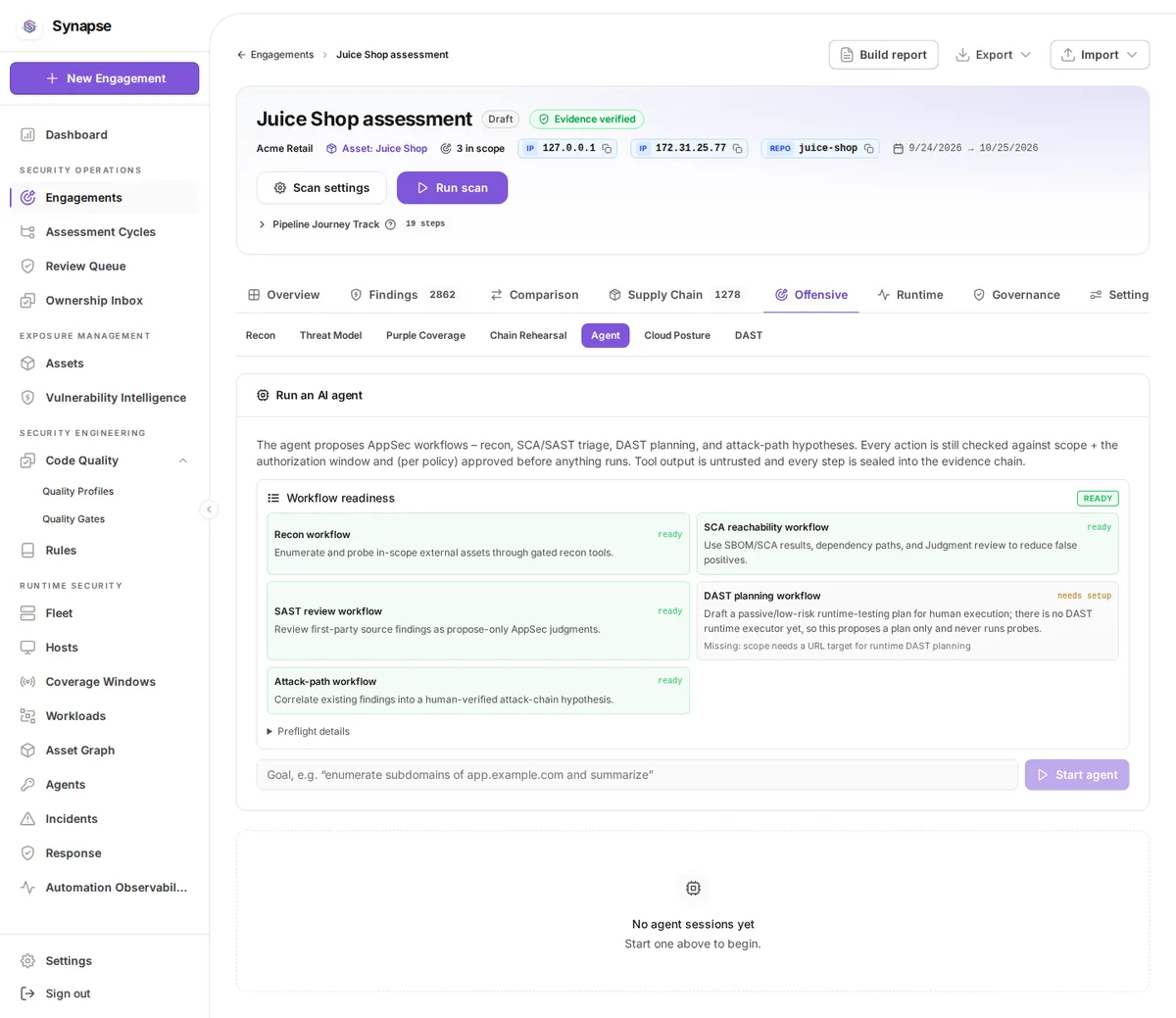Switch to the Comparison tab

tap(534, 295)
